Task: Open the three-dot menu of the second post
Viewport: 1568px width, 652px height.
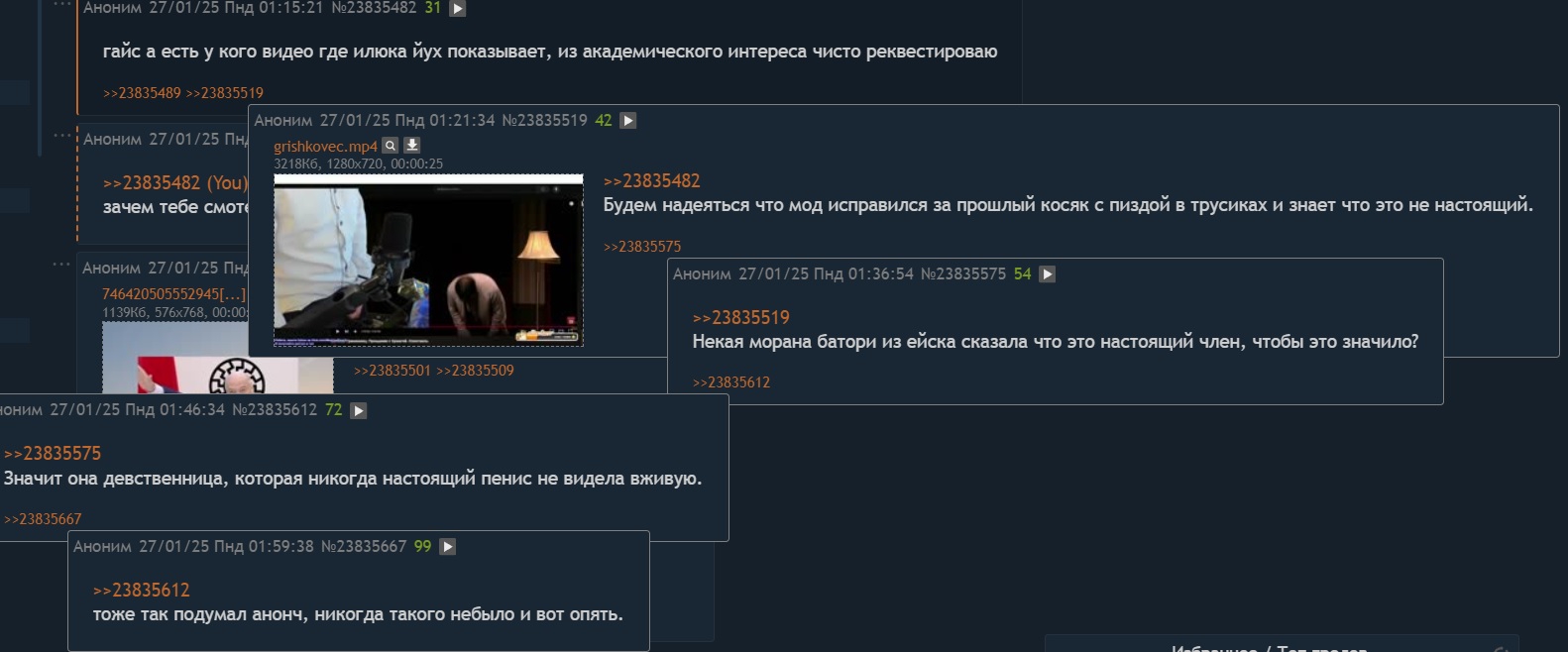Action: tap(62, 135)
